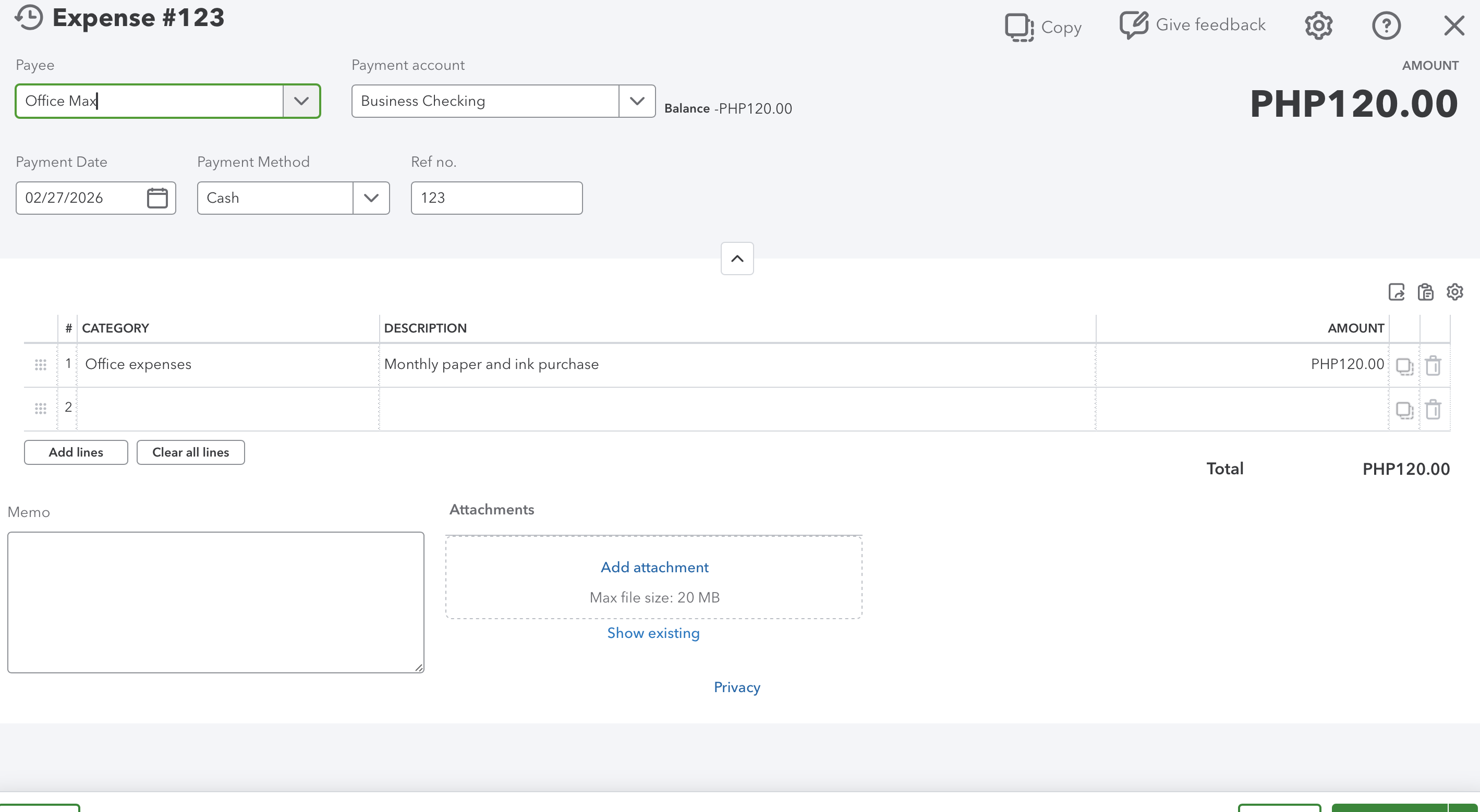Open the Payment Method dropdown
The image size is (1480, 812).
[371, 198]
